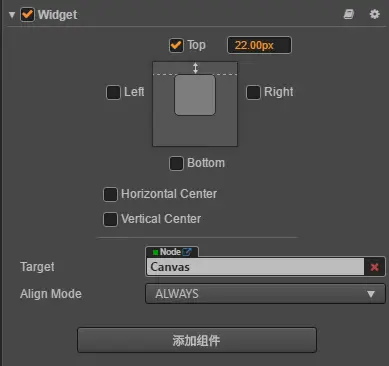The height and width of the screenshot is (366, 389).
Task: Open the Widget component help documentation icon
Action: 349,14
